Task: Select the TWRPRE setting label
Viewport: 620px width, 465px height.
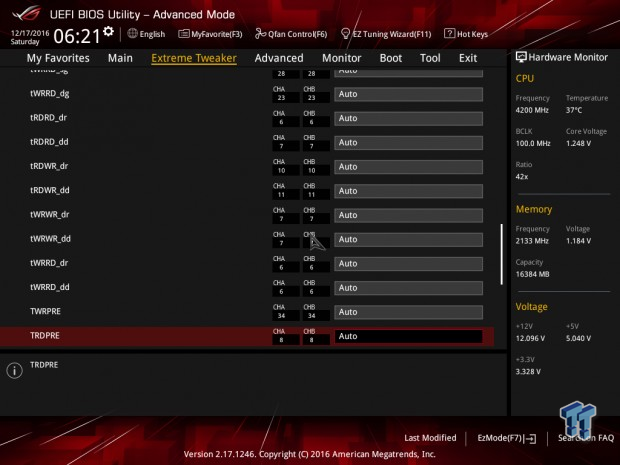Action: click(x=45, y=312)
